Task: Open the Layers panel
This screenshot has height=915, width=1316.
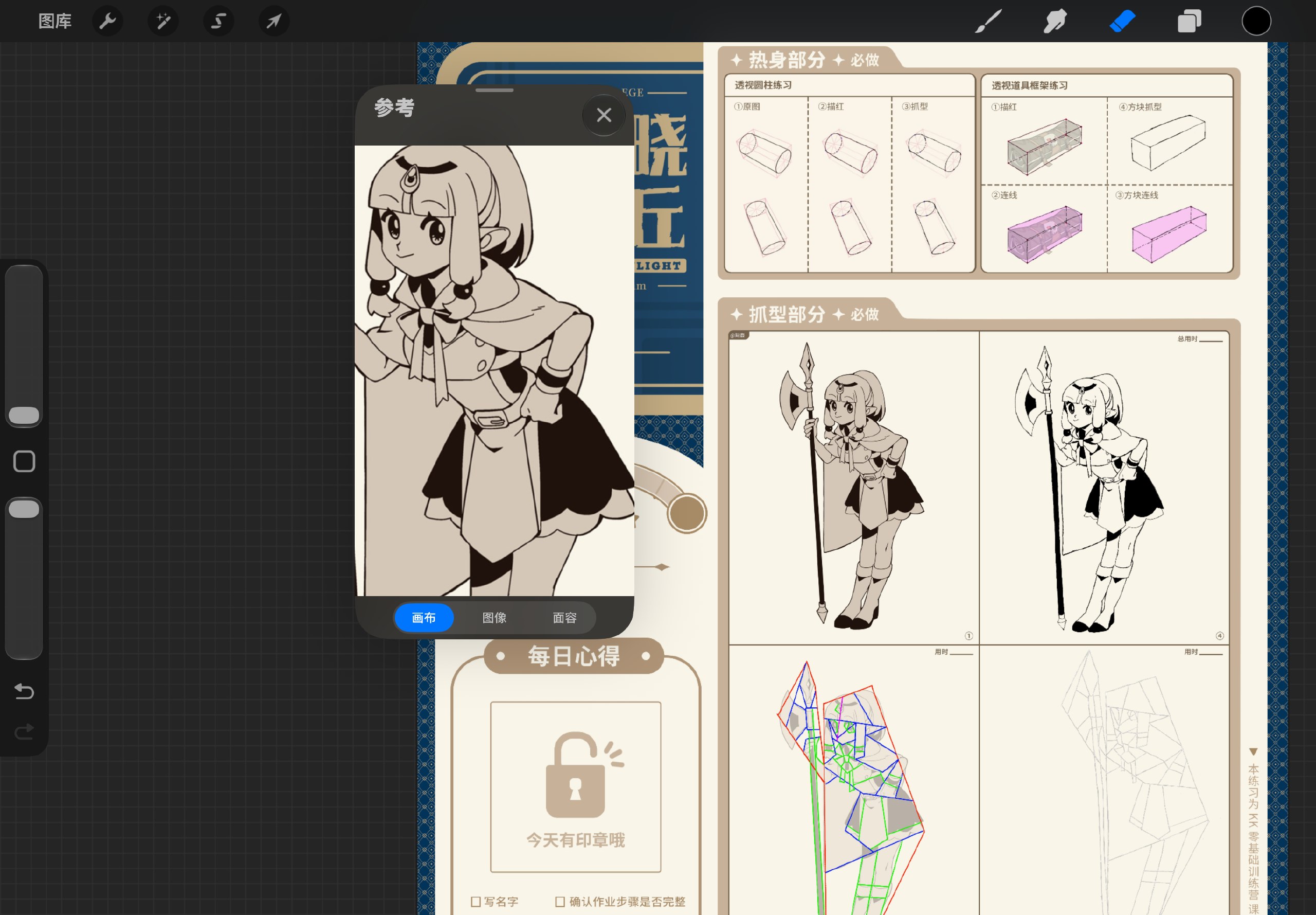Action: (1190, 21)
